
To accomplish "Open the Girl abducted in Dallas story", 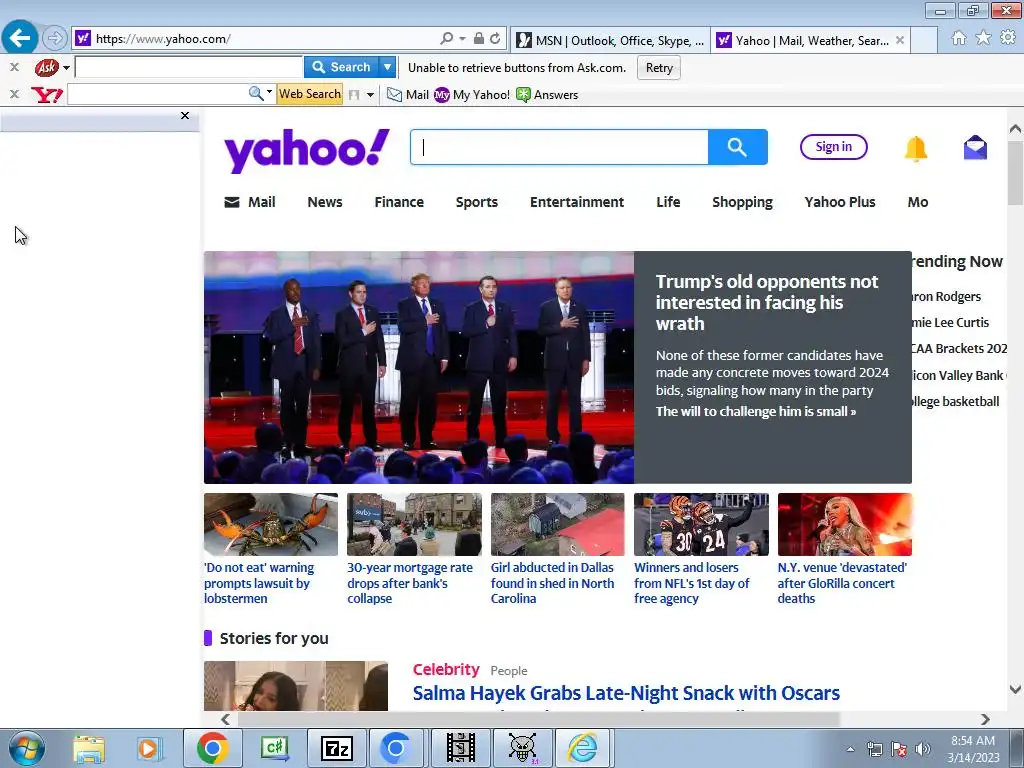I will (x=552, y=583).
